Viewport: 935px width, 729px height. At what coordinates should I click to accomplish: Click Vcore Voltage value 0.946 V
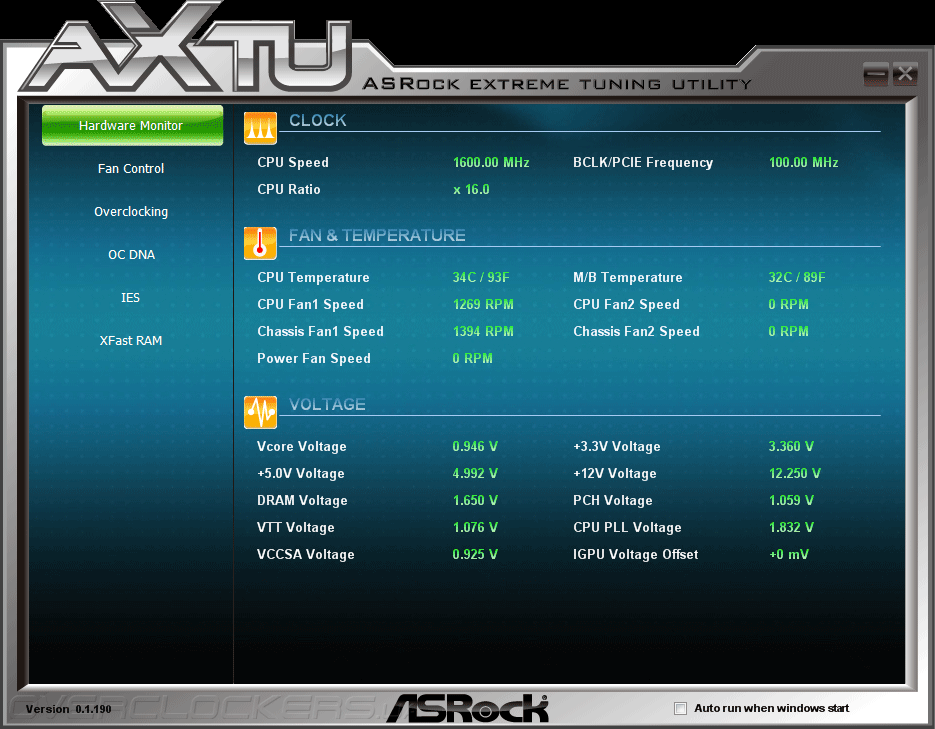(x=475, y=446)
